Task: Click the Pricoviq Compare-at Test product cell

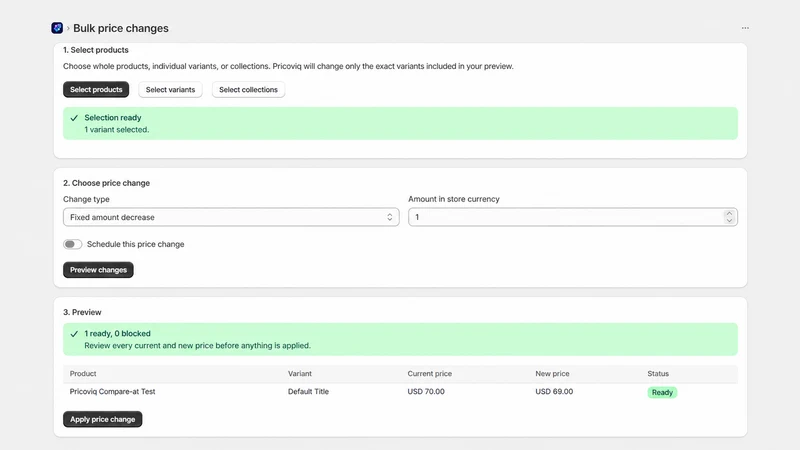Action: click(x=112, y=391)
